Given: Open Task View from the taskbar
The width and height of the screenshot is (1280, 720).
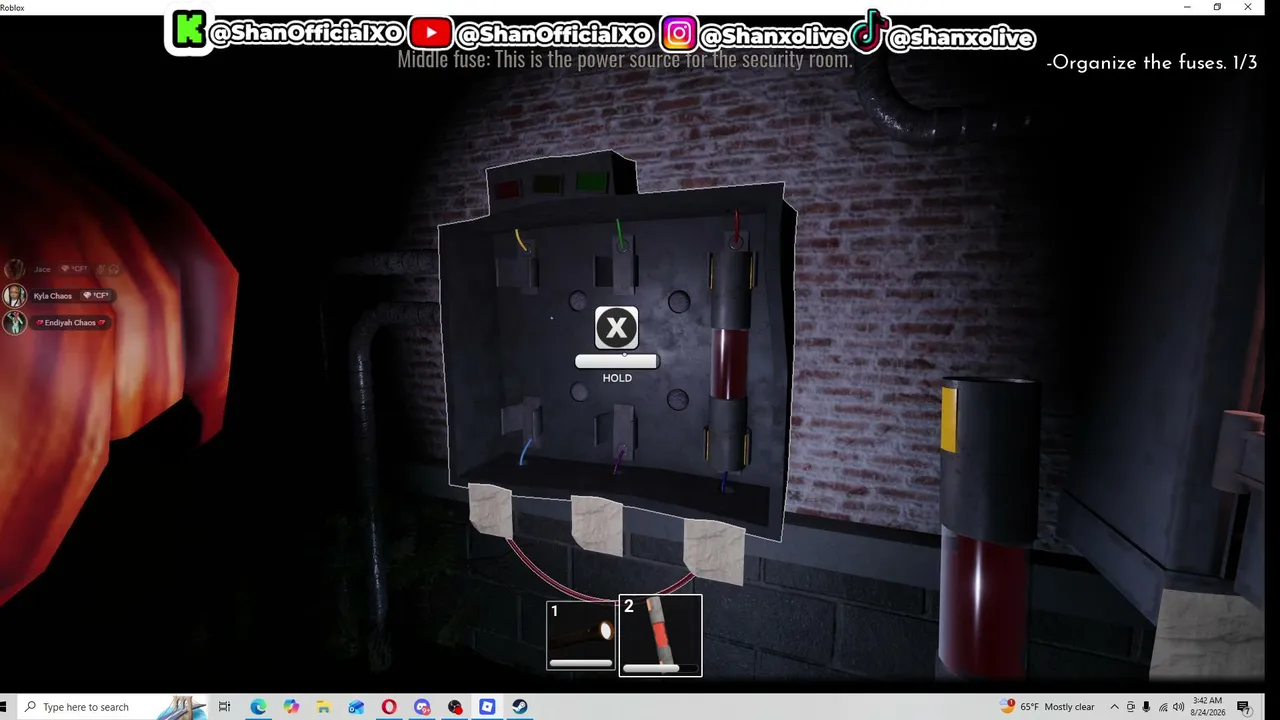Looking at the screenshot, I should [224, 707].
